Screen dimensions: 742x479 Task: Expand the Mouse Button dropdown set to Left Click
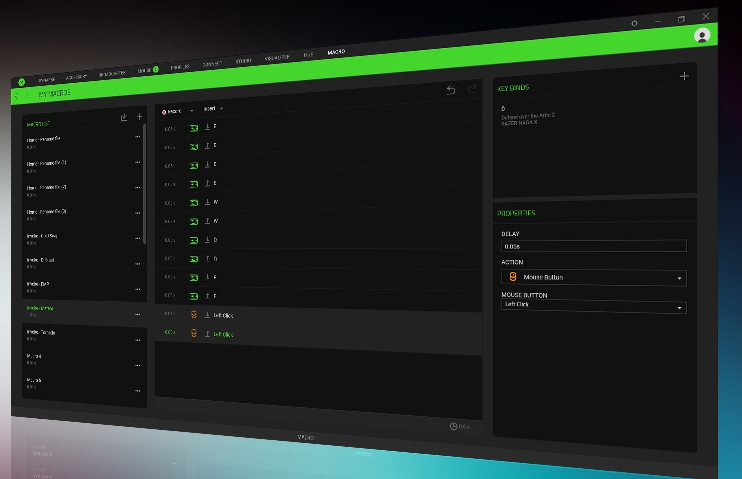point(593,308)
